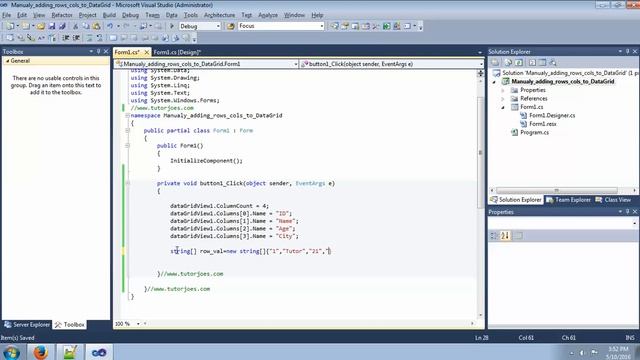This screenshot has height=360, width=640.
Task: Open the Toolbox window options dropdown arrow
Action: [91, 51]
